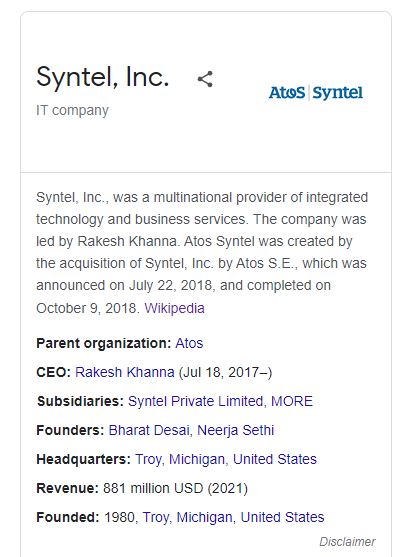
Task: Click the IT company subtitle
Action: (72, 110)
